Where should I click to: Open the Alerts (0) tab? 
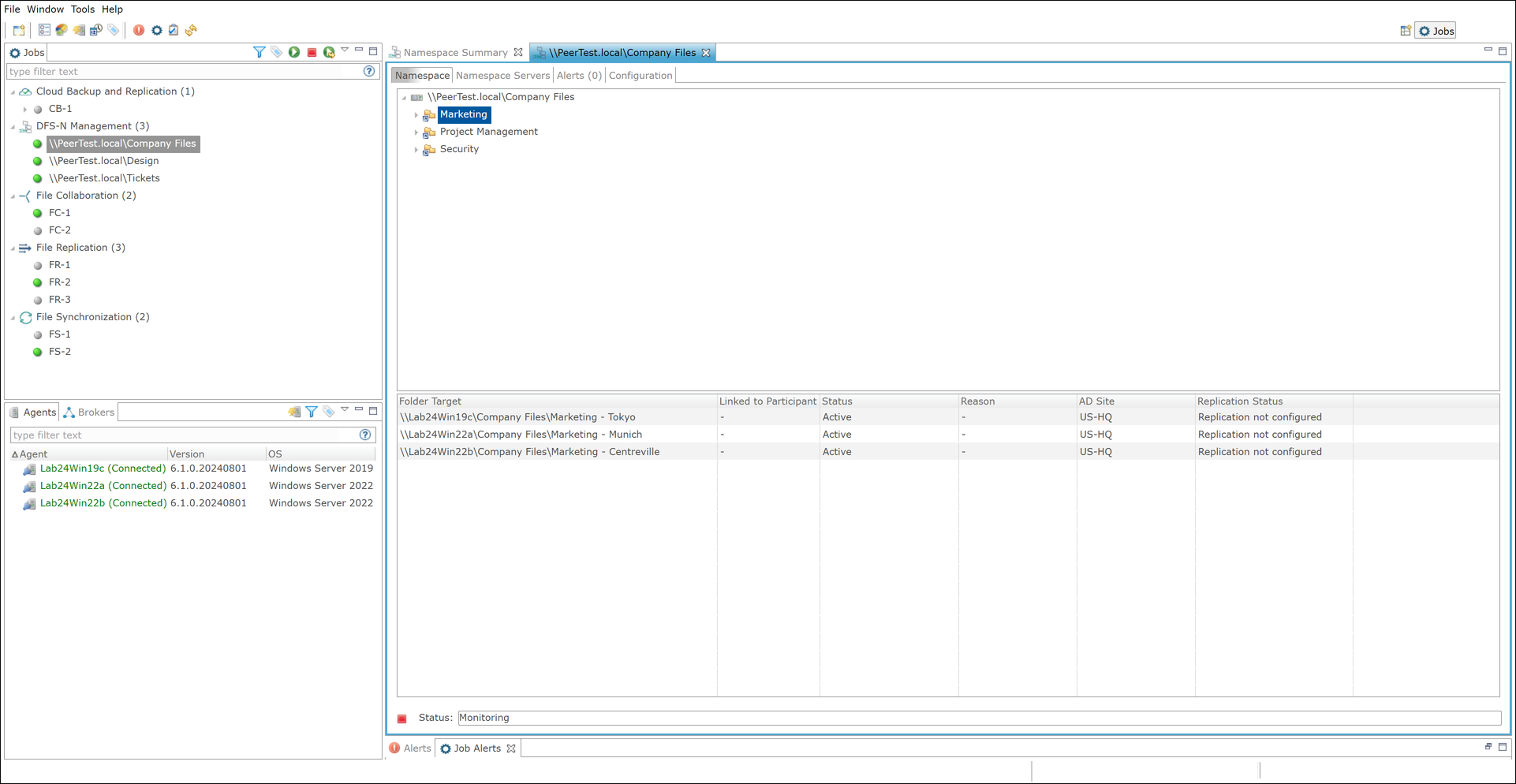tap(579, 76)
